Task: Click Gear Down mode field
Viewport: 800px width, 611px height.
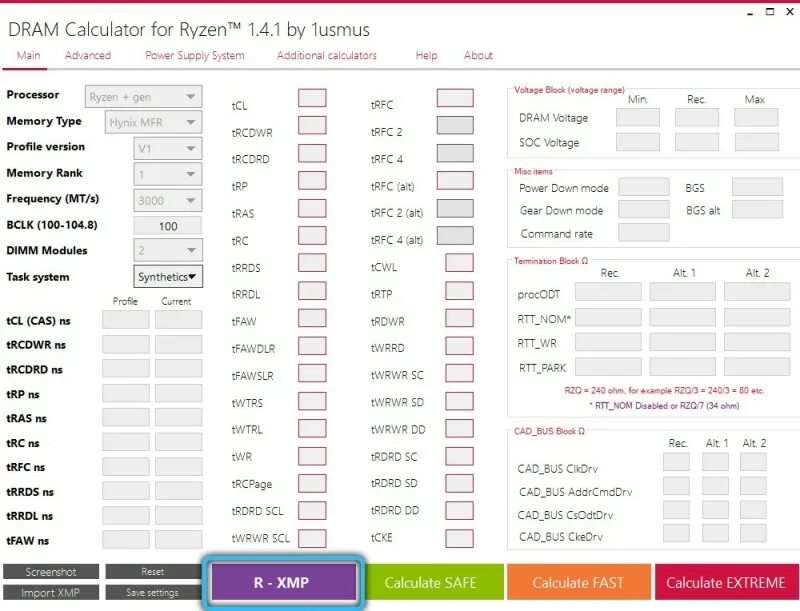Action: [x=644, y=209]
